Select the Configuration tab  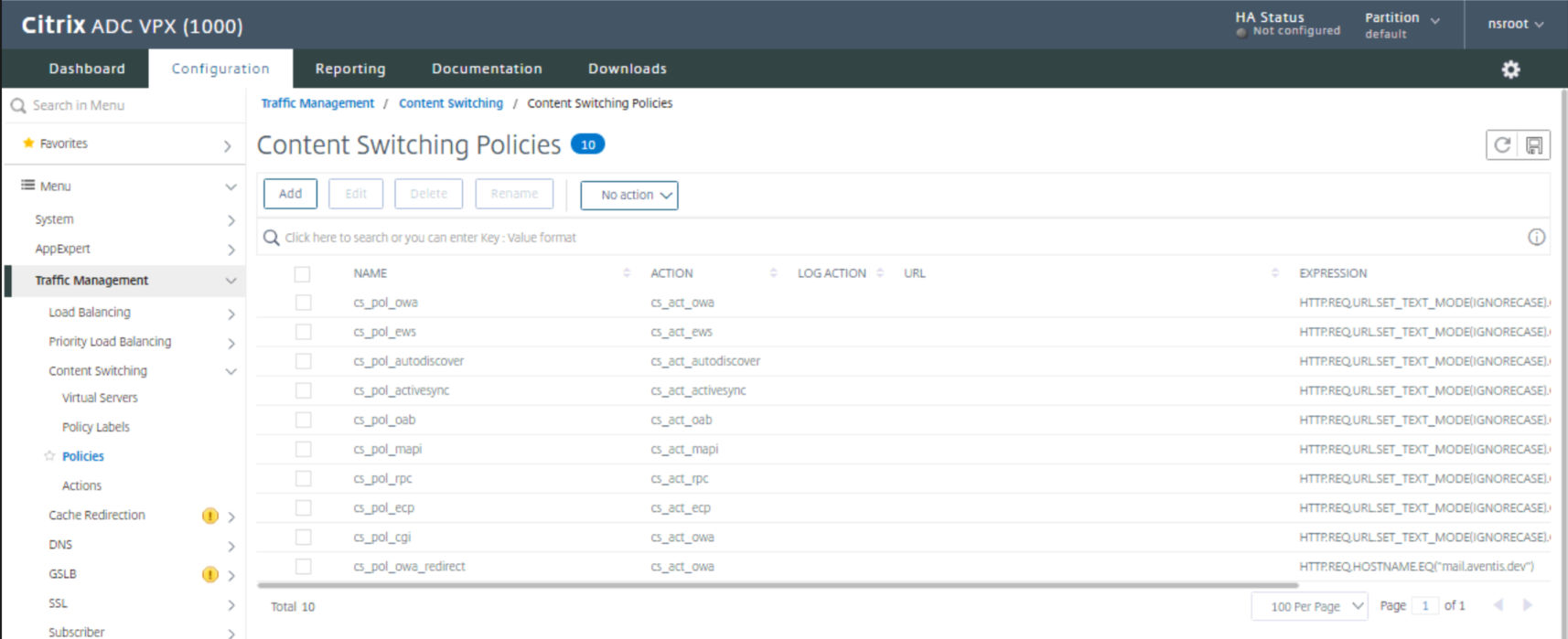220,69
